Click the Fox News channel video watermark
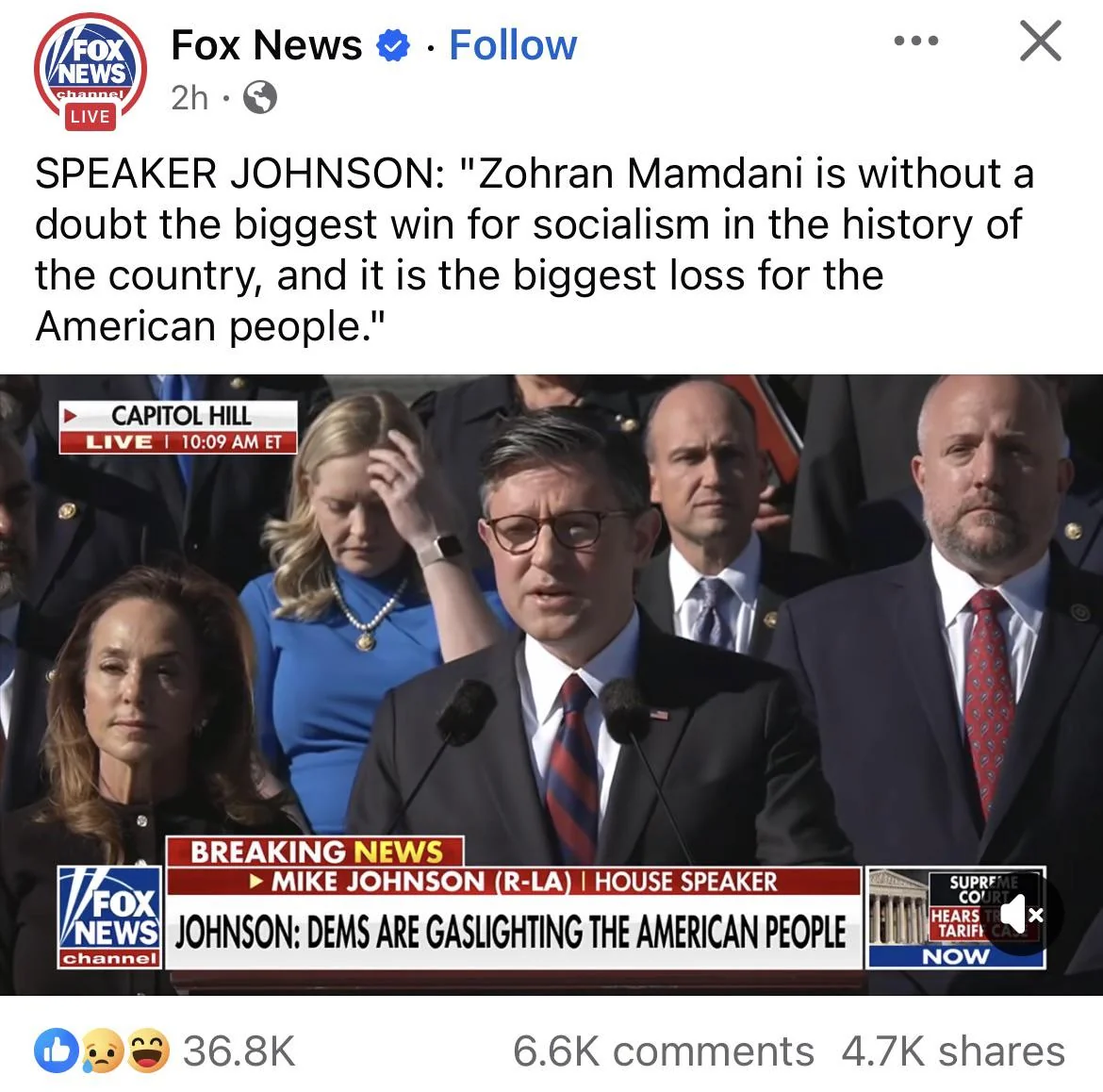This screenshot has width=1103, height=1092. pyautogui.click(x=109, y=917)
